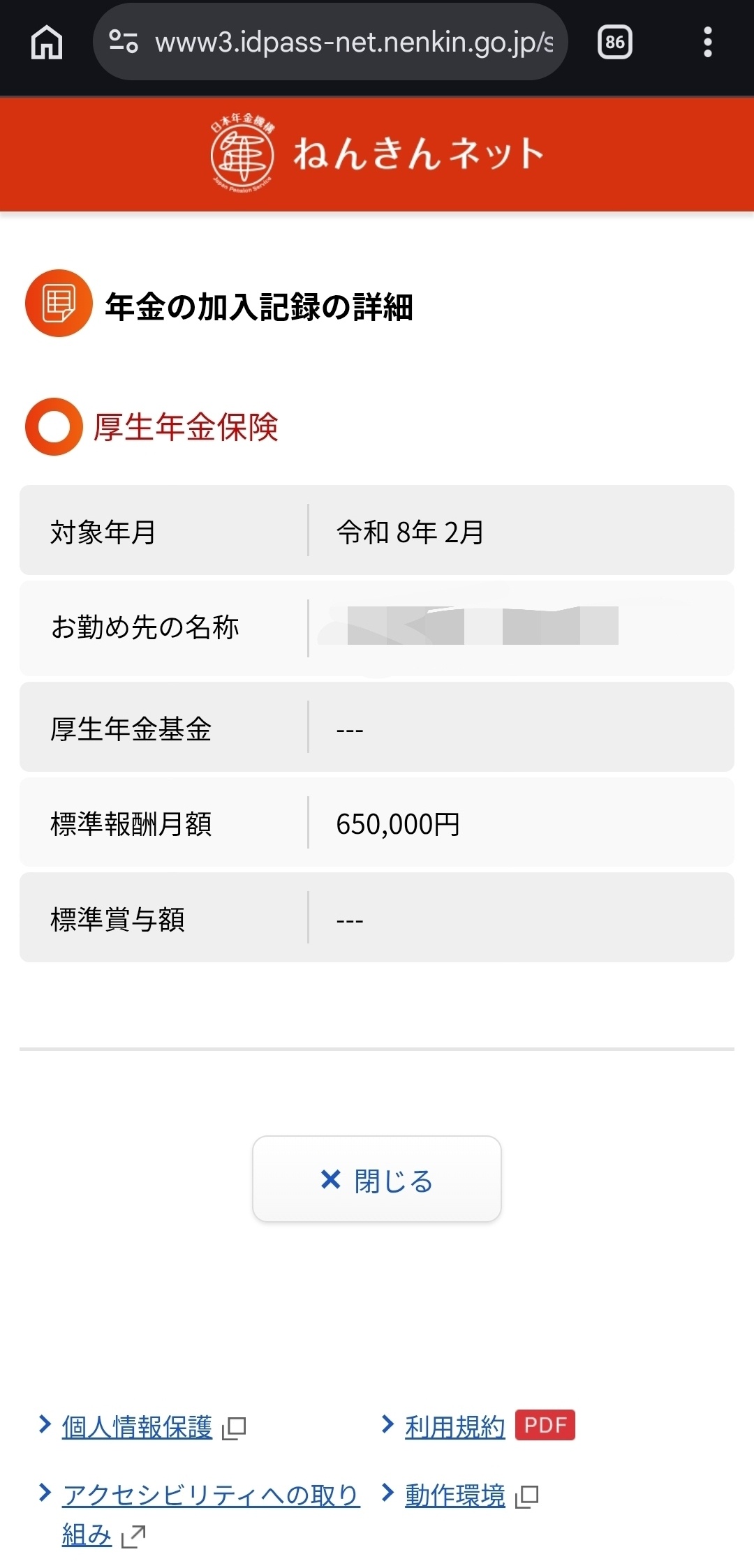
Task: Open the 個人情報保護 link
Action: click(137, 1427)
